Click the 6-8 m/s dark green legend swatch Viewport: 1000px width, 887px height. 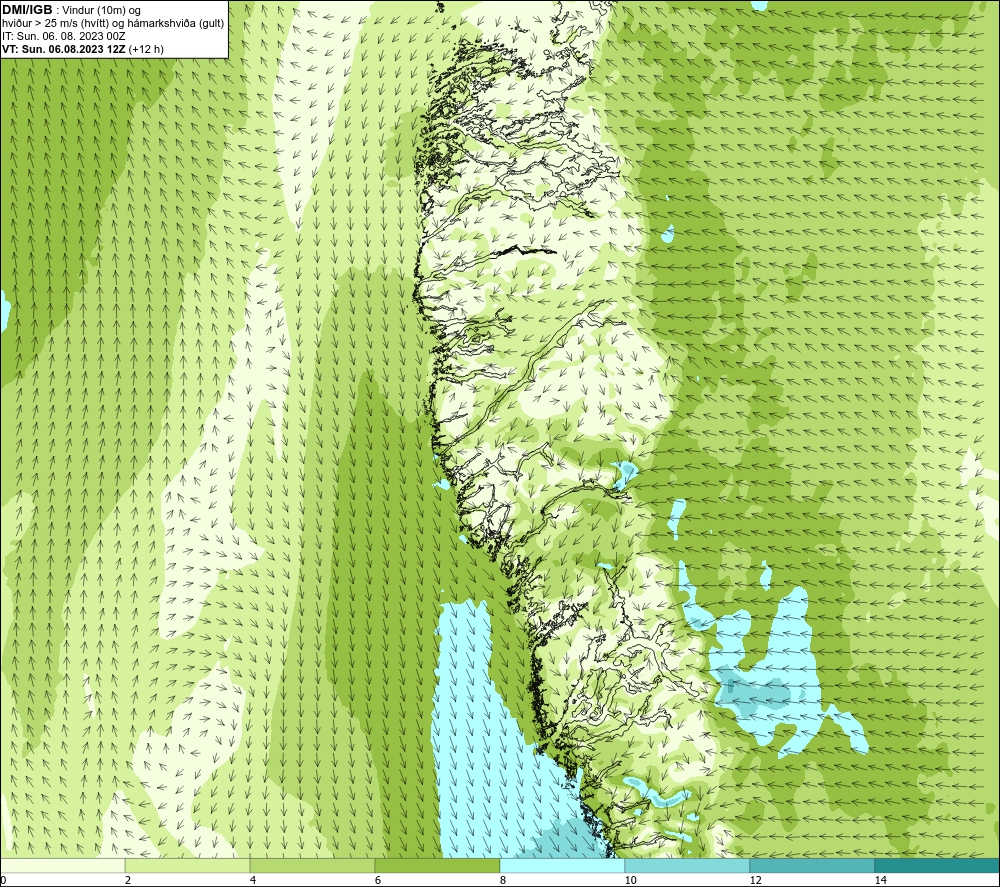pos(438,865)
